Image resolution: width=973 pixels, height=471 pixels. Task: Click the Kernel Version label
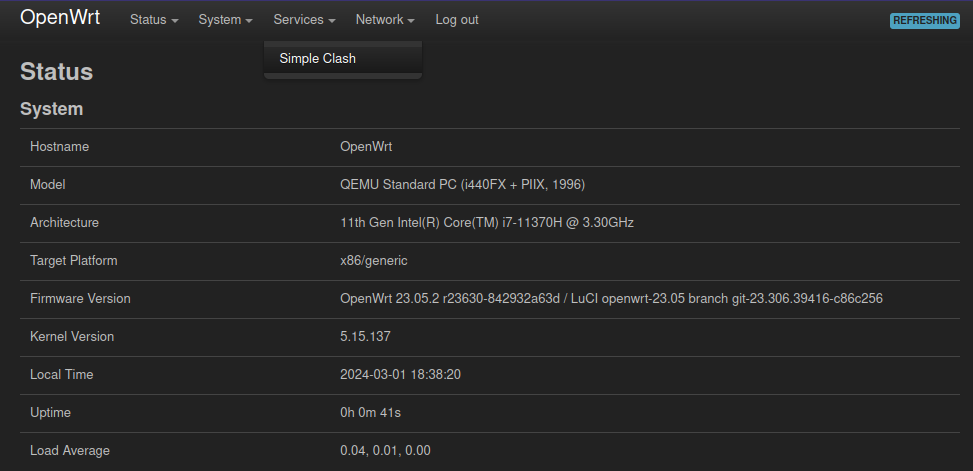72,337
